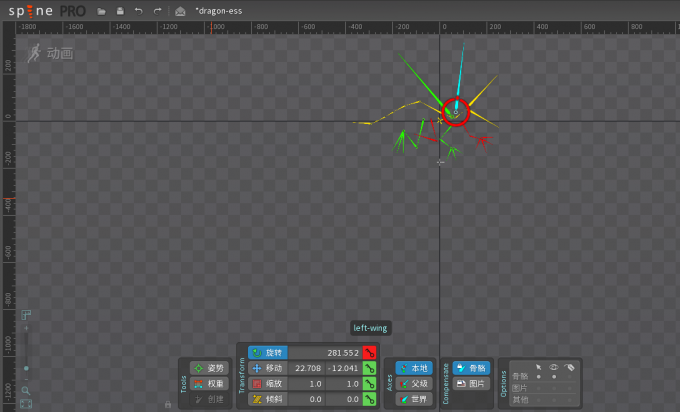
Task: Activate the 旋转 rotate tool
Action: pos(268,353)
